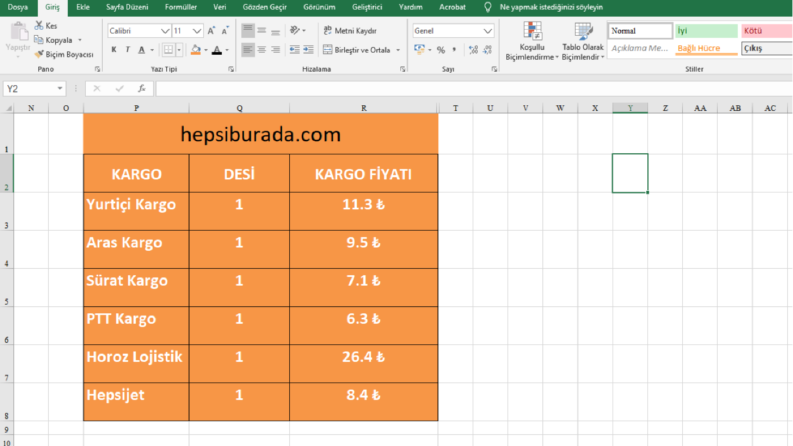Switch to the Formüller tab
The image size is (793, 446).
click(181, 7)
